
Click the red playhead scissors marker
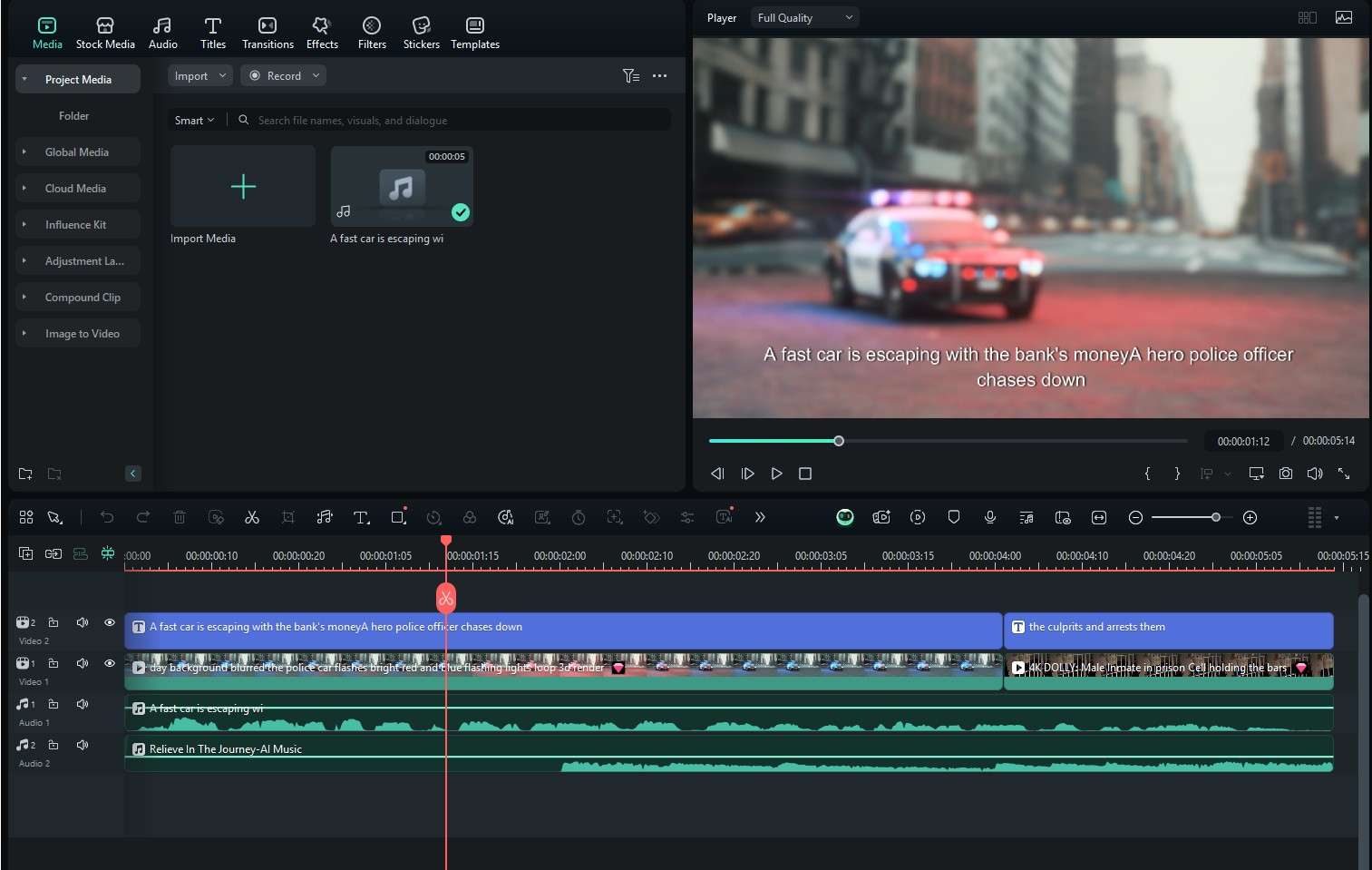(445, 598)
